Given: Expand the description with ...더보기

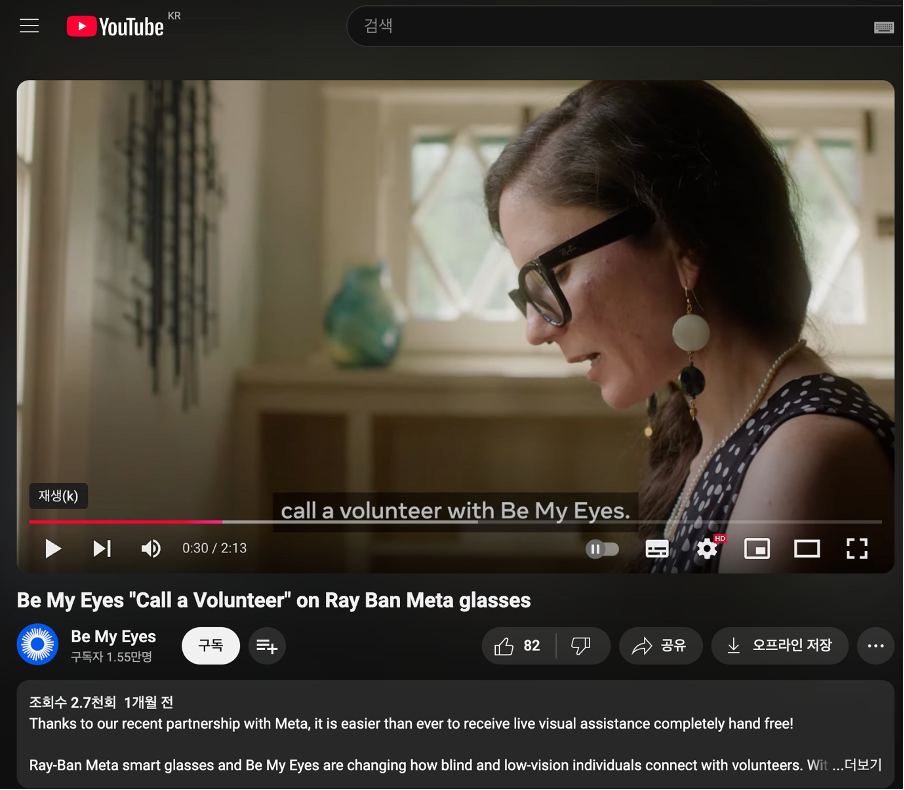Looking at the screenshot, I should tap(857, 765).
